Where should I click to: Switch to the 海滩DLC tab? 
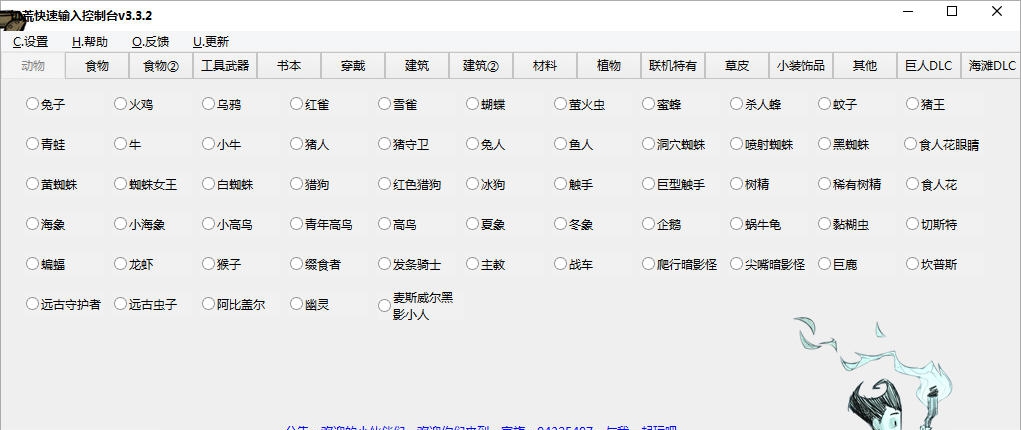[991, 66]
